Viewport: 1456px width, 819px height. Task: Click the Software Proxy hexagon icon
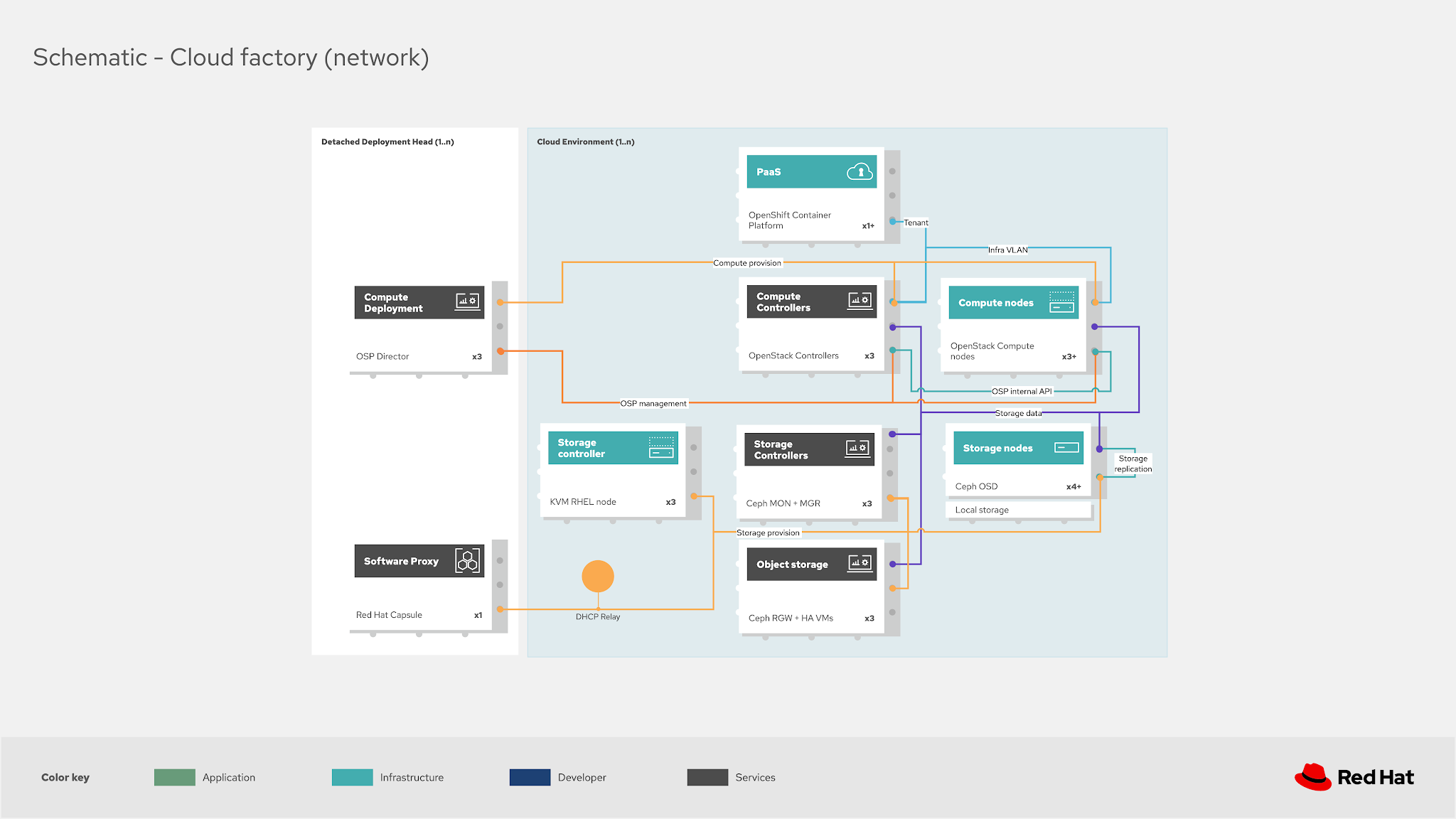pos(468,561)
